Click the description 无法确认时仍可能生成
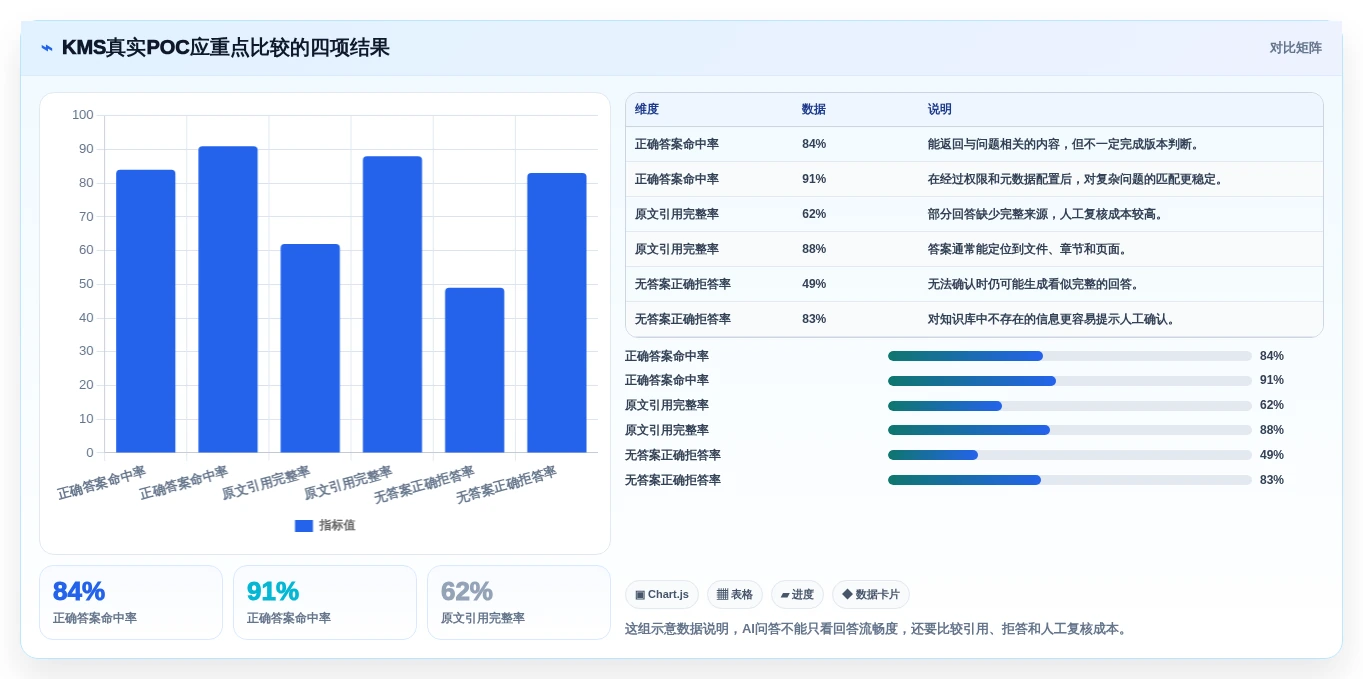 tap(1034, 284)
